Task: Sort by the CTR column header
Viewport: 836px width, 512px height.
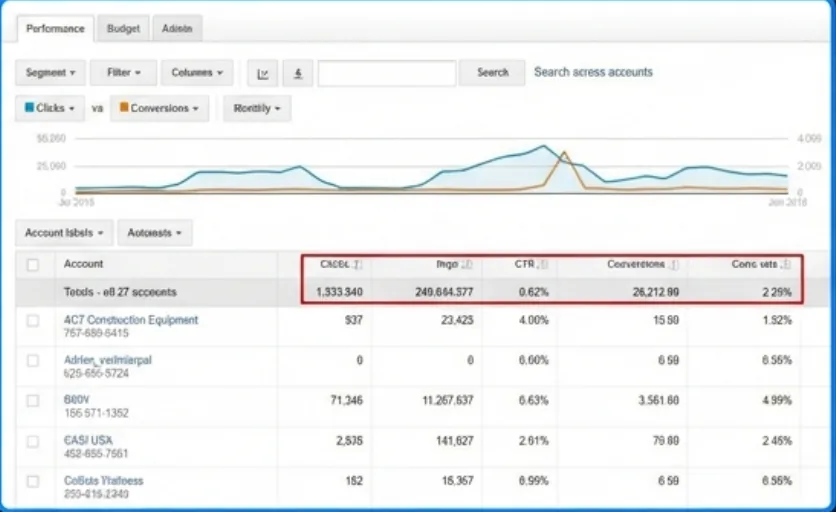Action: 525,264
